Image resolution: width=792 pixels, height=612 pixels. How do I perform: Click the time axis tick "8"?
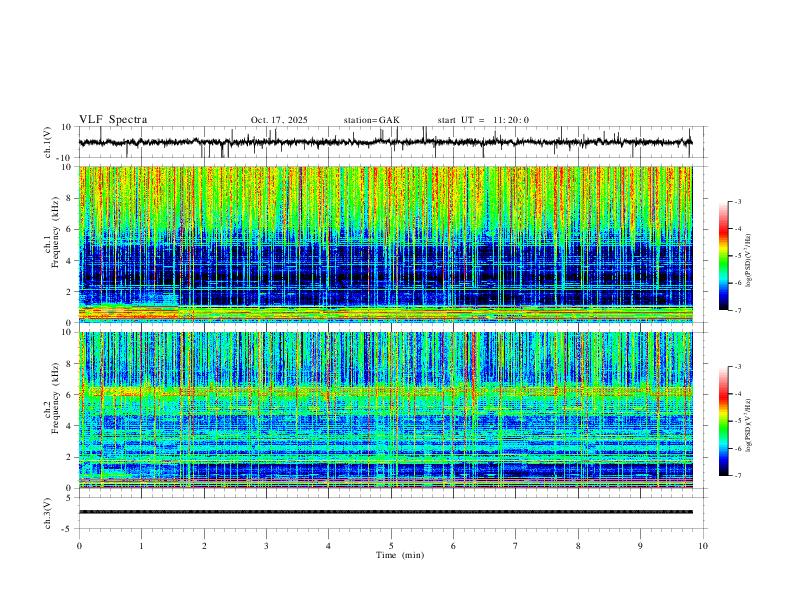point(578,546)
